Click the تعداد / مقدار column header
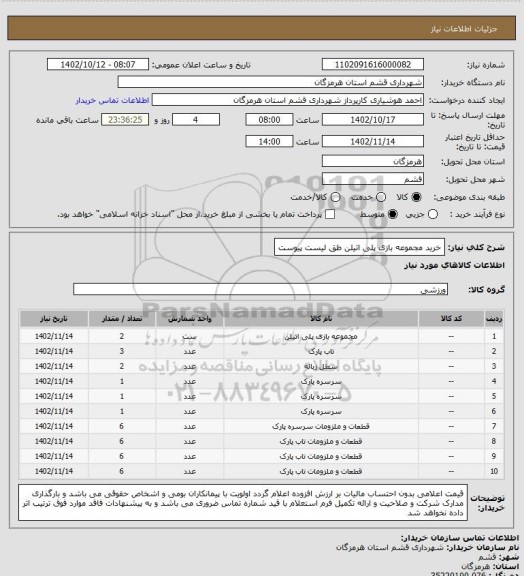Image resolution: width=524 pixels, height=576 pixels. (122, 319)
